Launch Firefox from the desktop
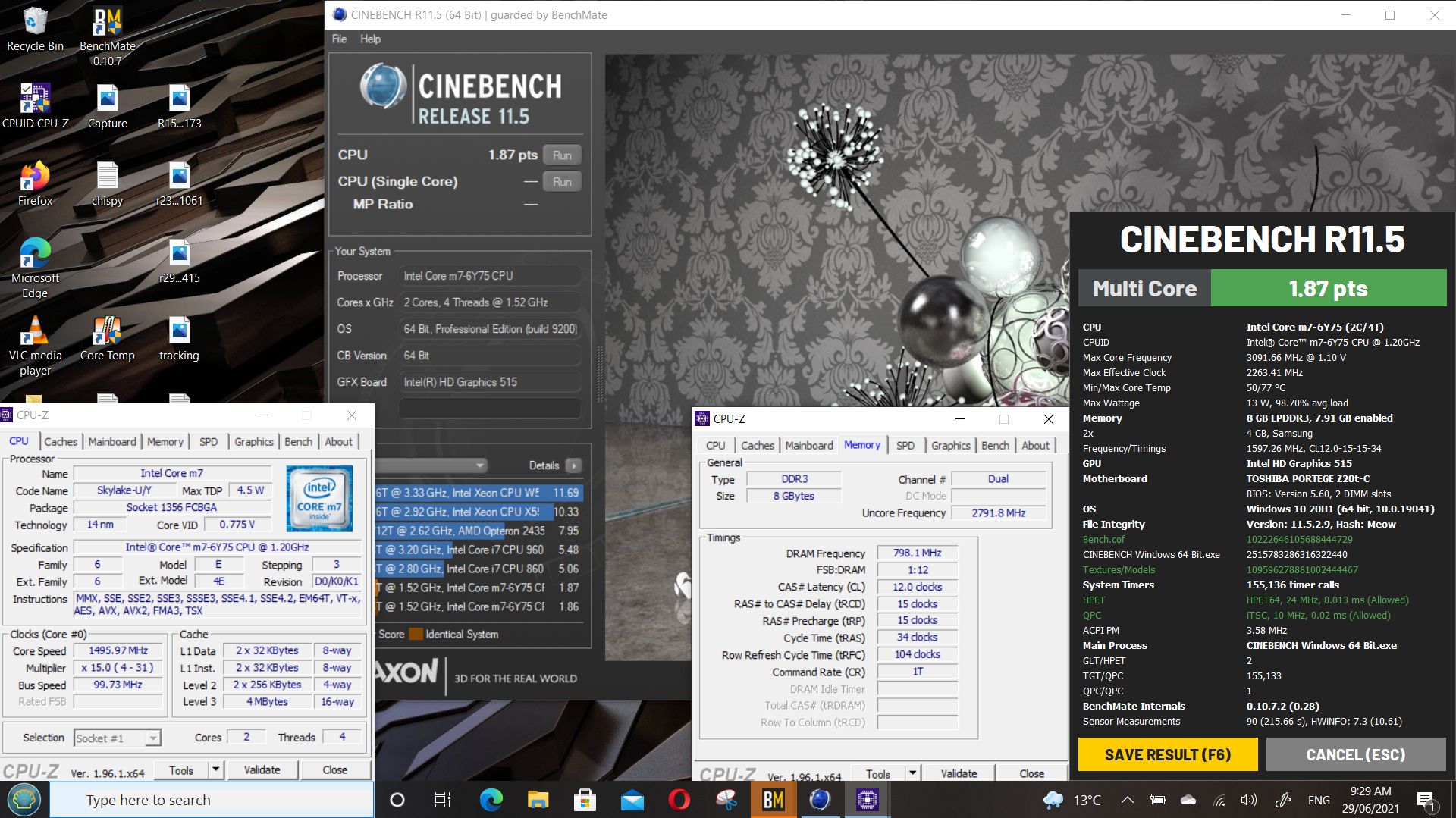Screen dimensions: 1456x818 point(35,183)
